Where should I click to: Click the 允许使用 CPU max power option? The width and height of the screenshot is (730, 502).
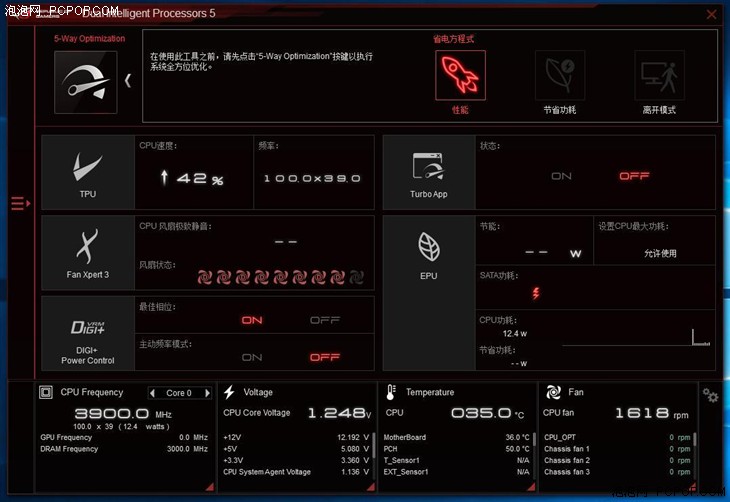point(660,253)
